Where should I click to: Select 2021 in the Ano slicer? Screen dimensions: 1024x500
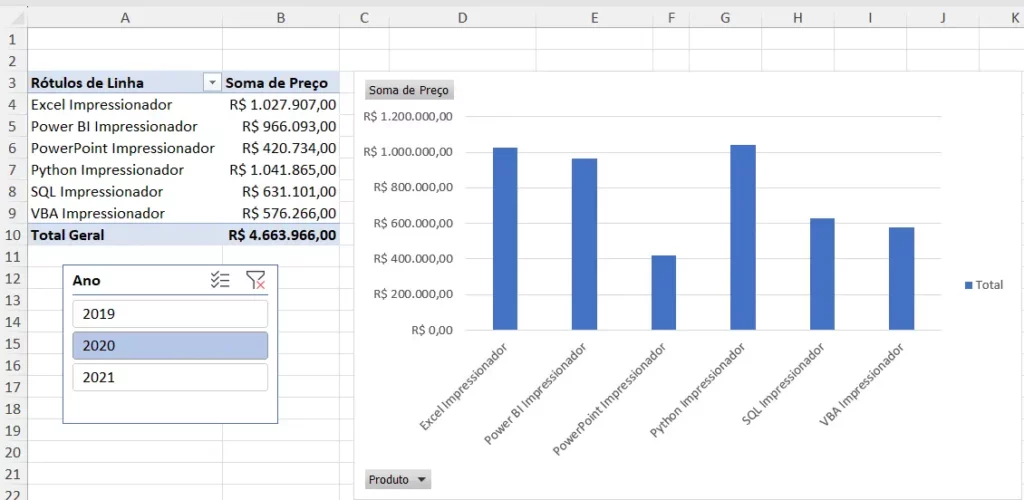(x=170, y=377)
